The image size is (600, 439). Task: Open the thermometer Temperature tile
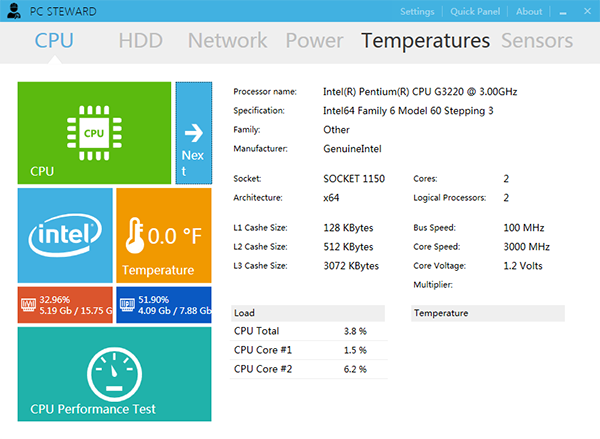coord(164,235)
